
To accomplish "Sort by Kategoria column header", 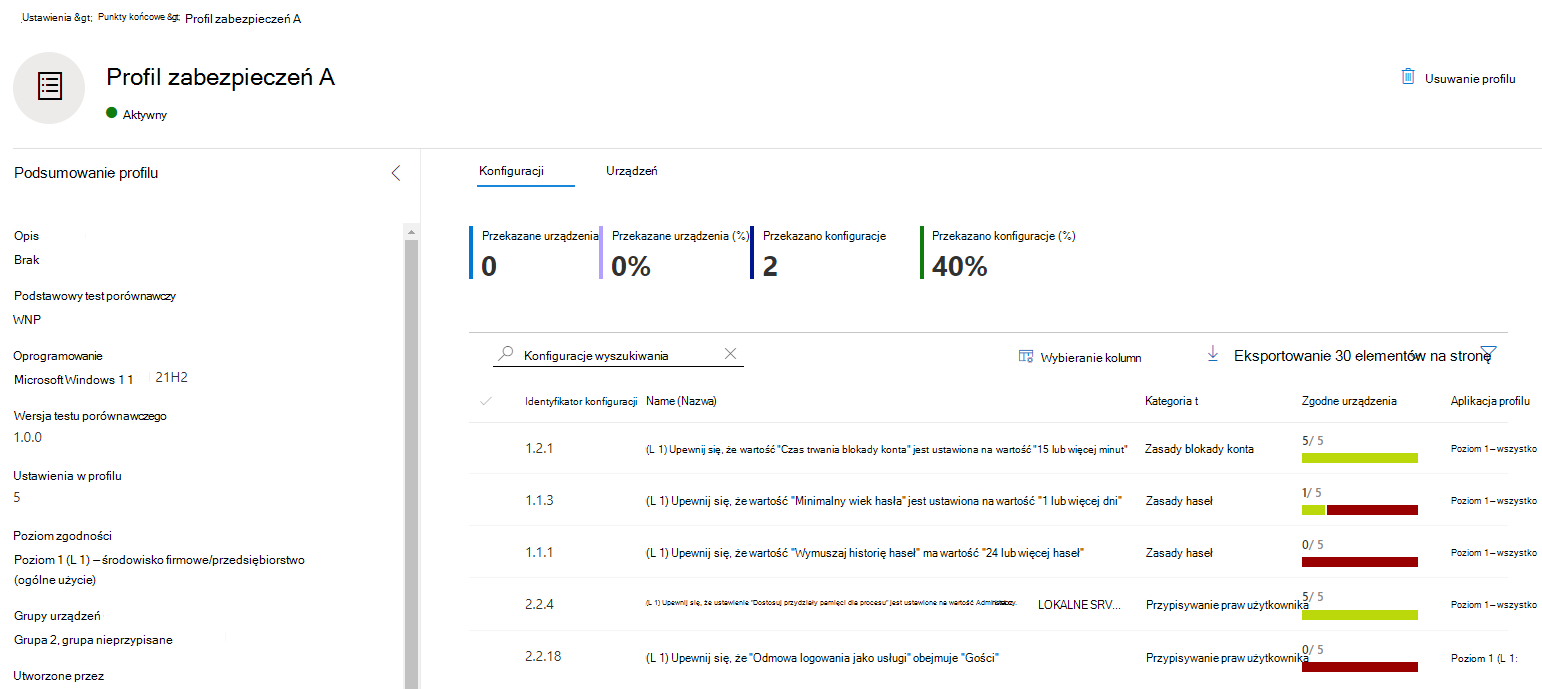I will pyautogui.click(x=1171, y=401).
